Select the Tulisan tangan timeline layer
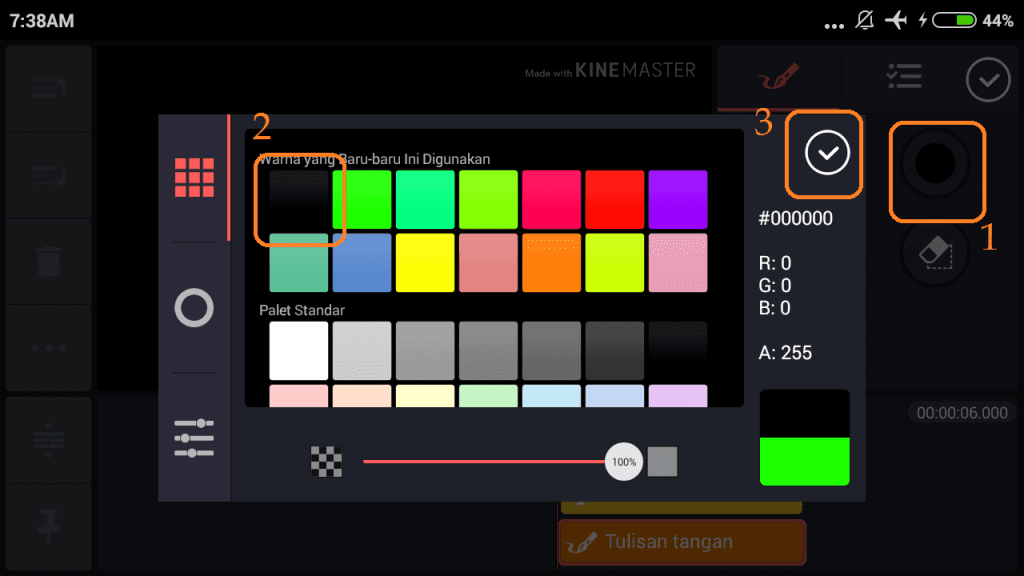 pos(682,542)
